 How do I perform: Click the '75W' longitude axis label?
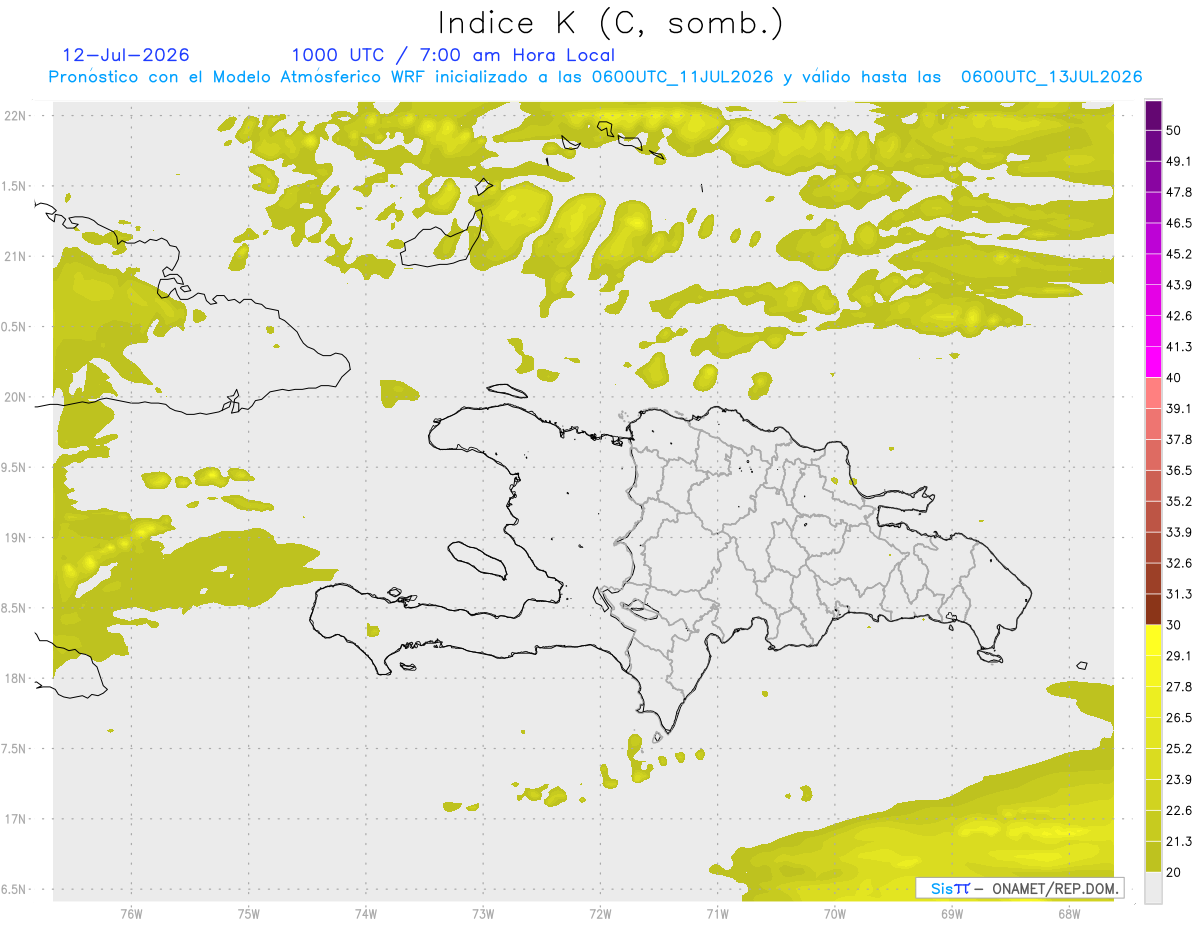click(x=248, y=913)
